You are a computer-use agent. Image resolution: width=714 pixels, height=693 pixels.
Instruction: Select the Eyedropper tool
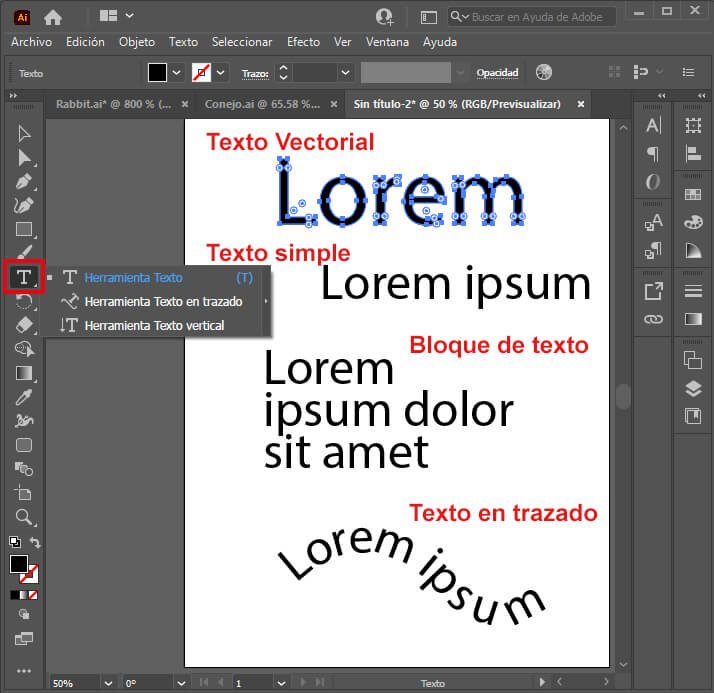(x=24, y=397)
